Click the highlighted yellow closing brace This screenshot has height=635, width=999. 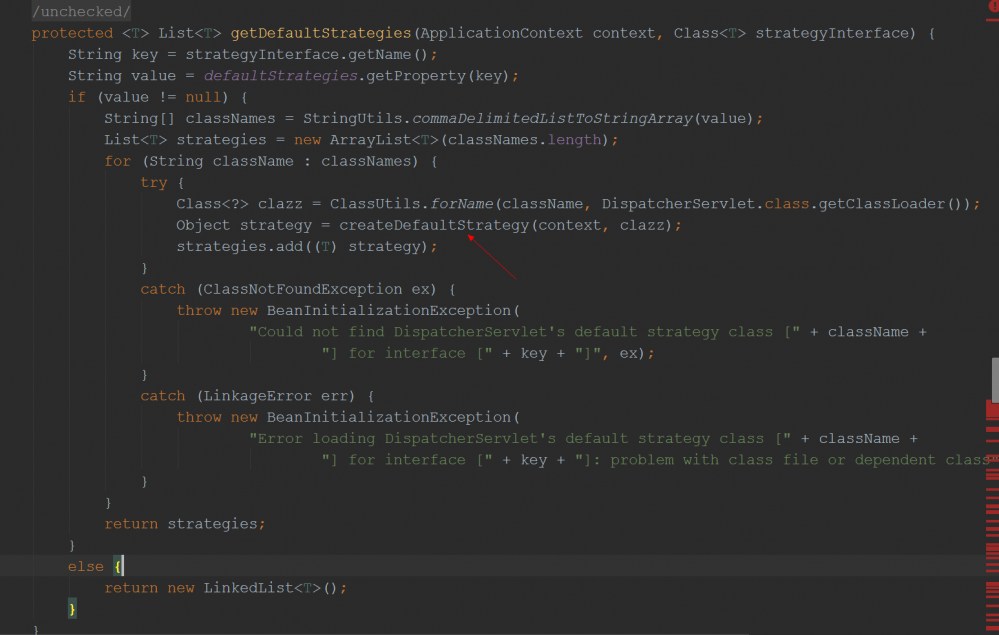coord(72,609)
